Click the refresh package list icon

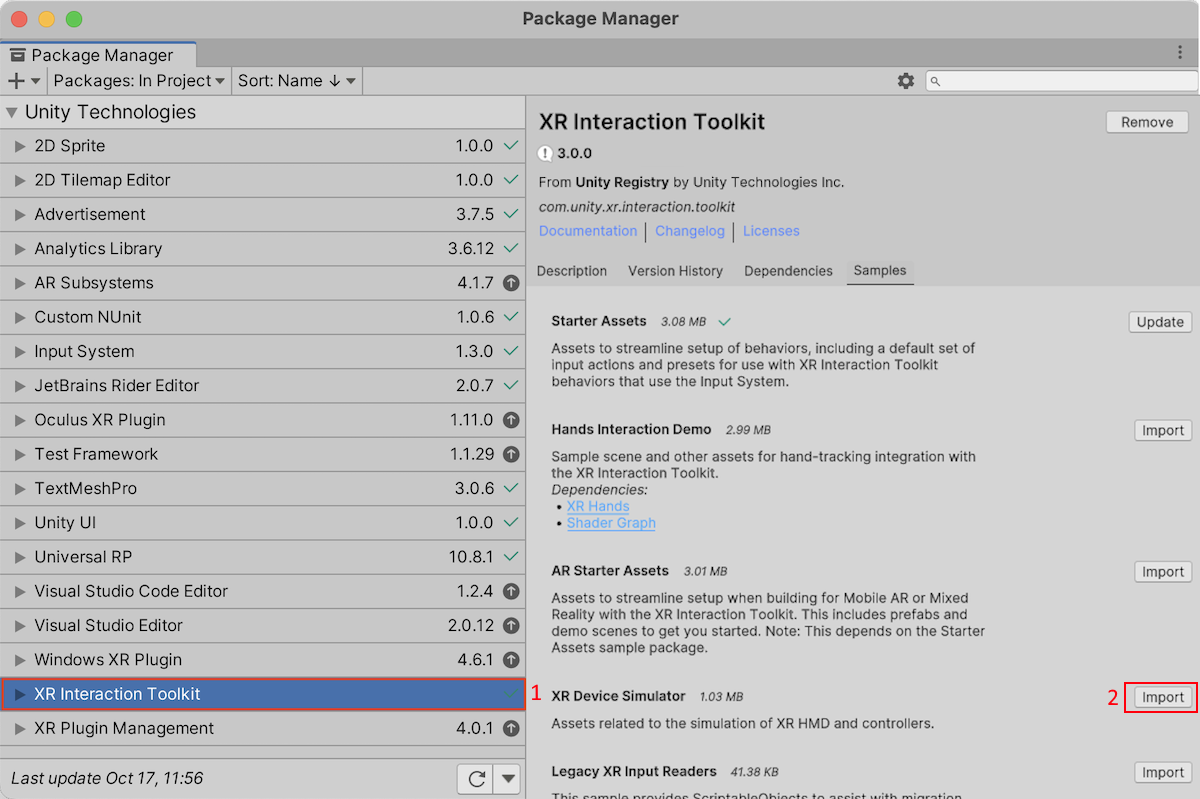click(476, 778)
